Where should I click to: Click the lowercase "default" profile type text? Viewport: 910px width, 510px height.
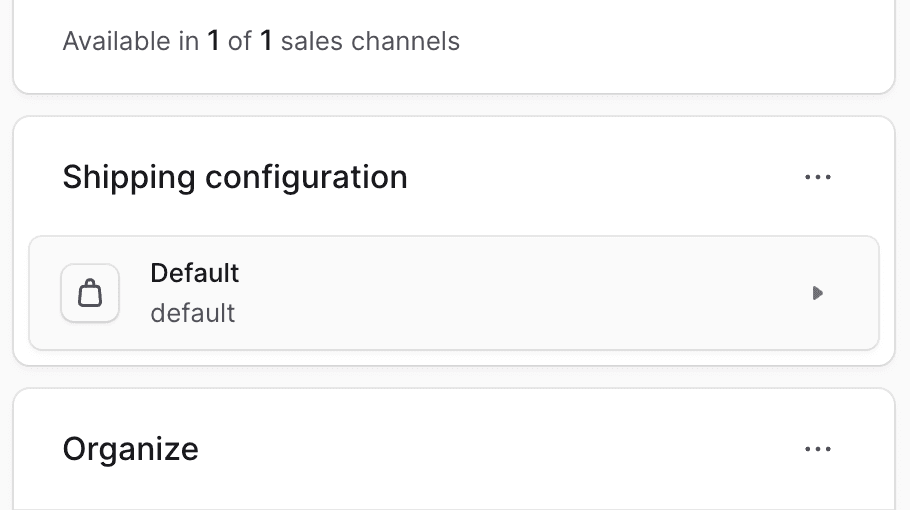coord(193,313)
